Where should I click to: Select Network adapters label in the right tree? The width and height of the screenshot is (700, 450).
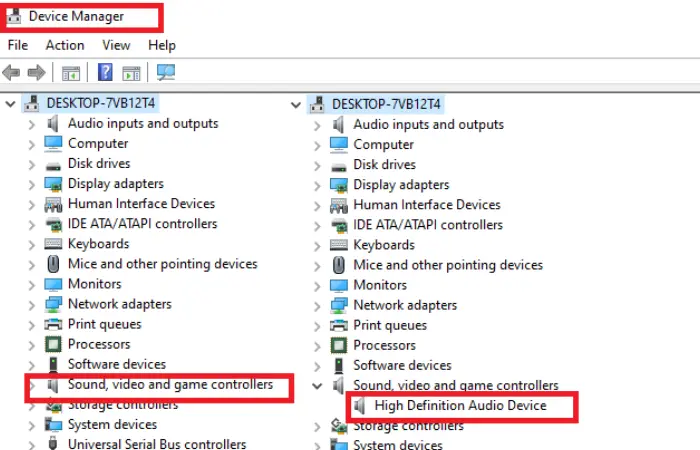[x=405, y=305]
